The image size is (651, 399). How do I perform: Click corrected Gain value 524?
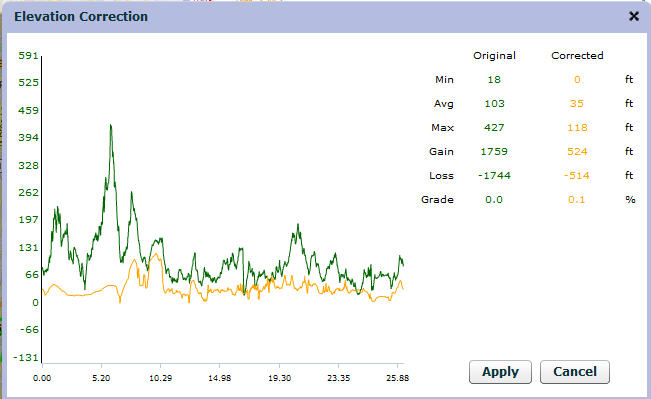coord(577,152)
